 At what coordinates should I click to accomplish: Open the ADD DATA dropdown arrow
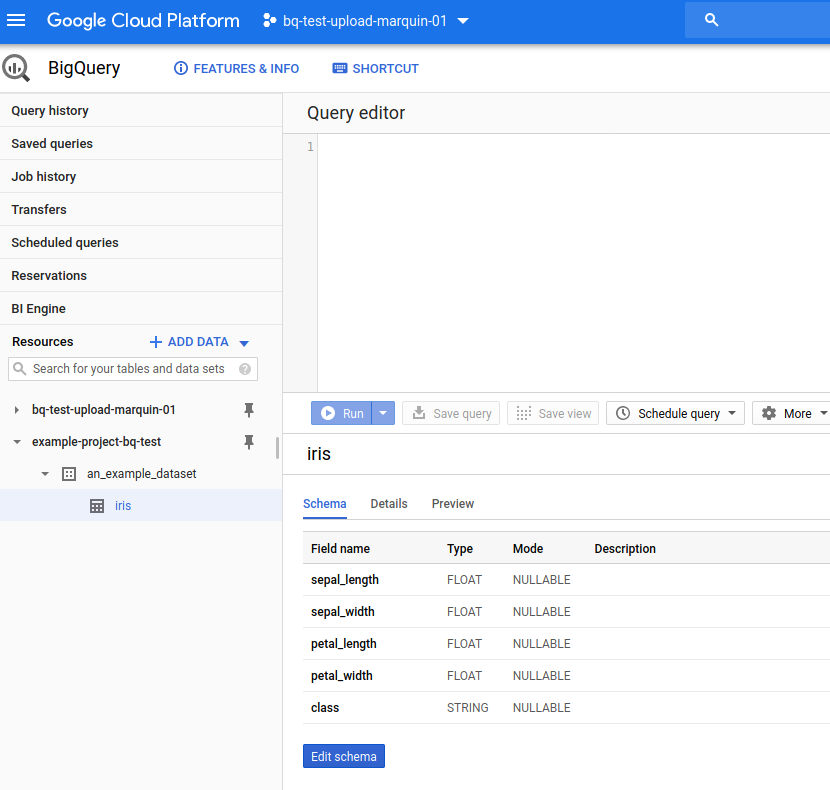click(x=244, y=343)
